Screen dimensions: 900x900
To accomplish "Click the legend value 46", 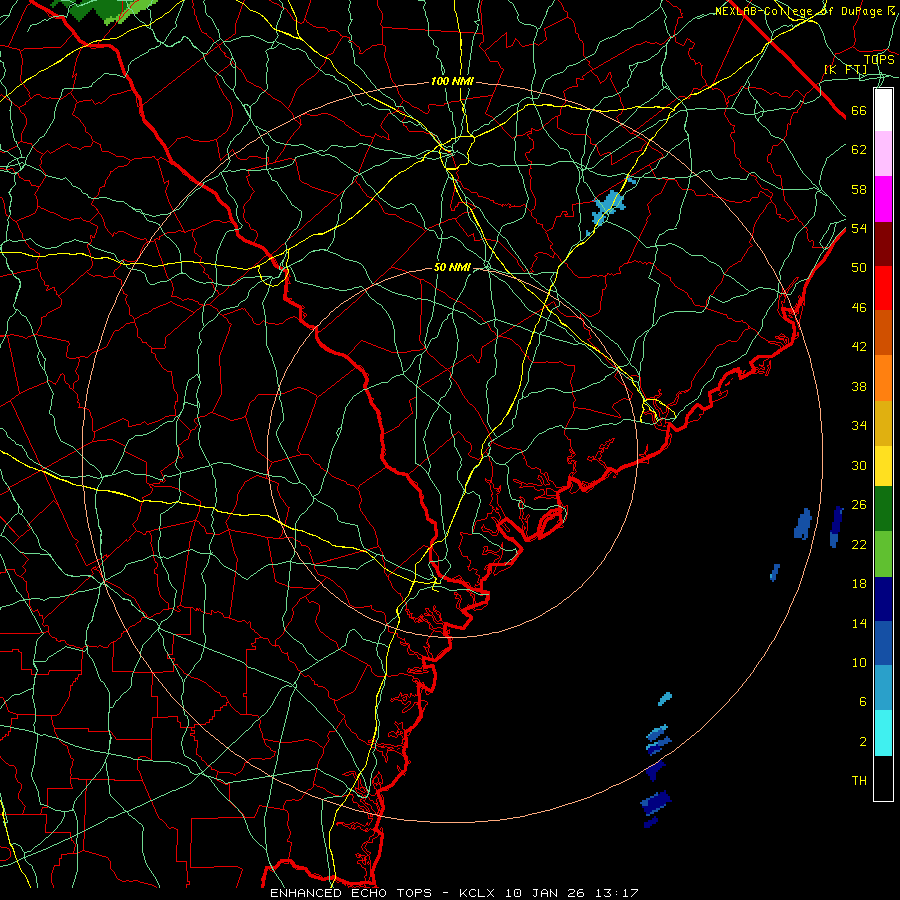I will tap(859, 308).
